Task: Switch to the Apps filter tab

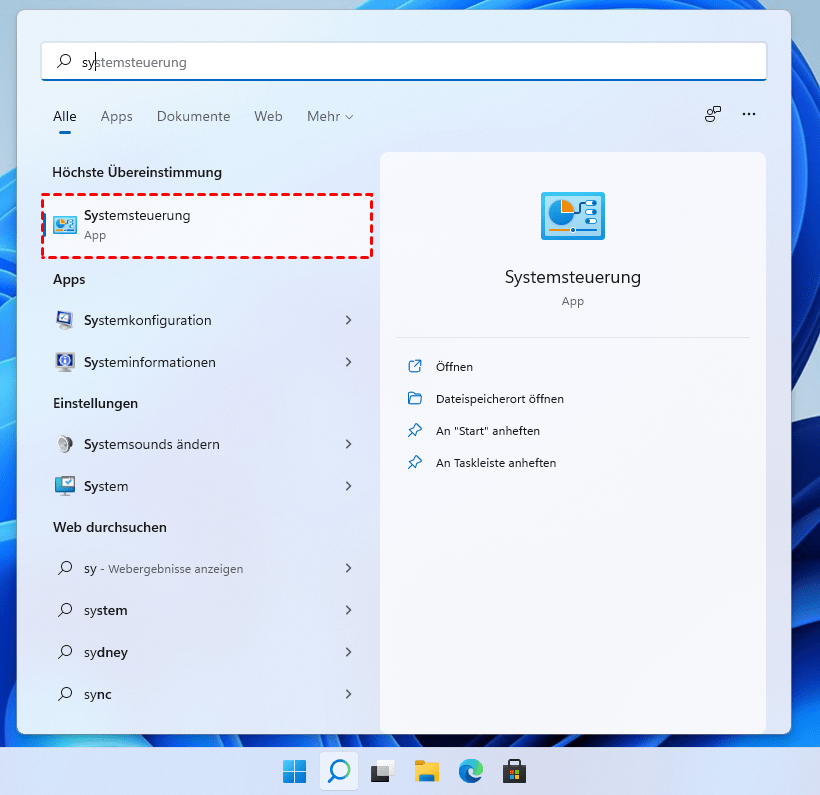Action: [x=116, y=117]
